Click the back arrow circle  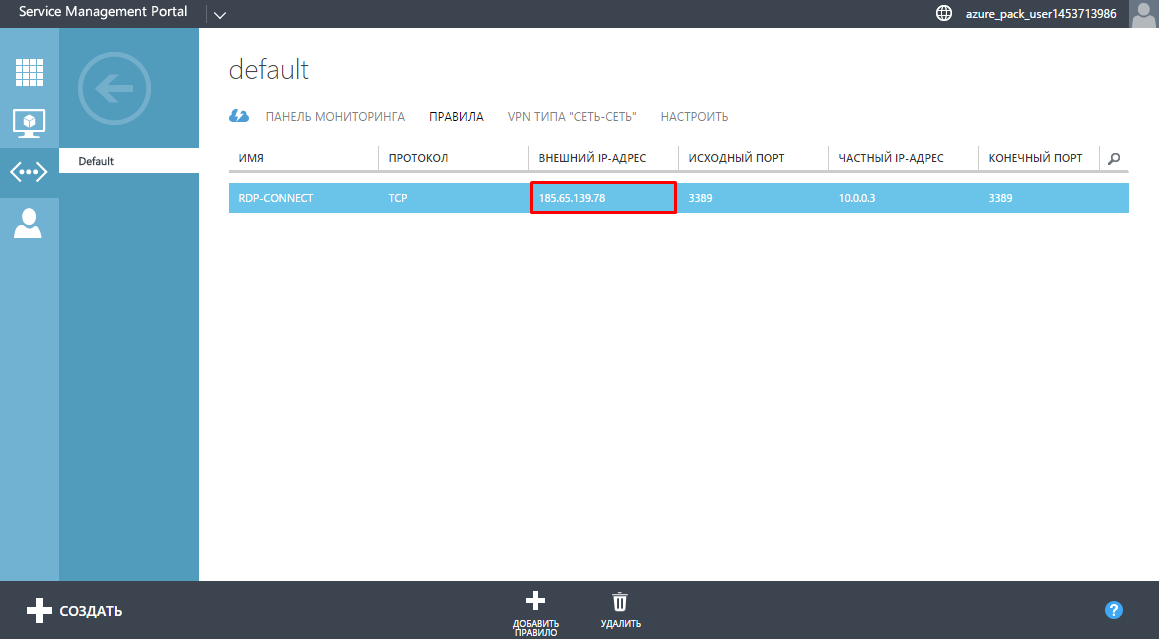[x=114, y=89]
